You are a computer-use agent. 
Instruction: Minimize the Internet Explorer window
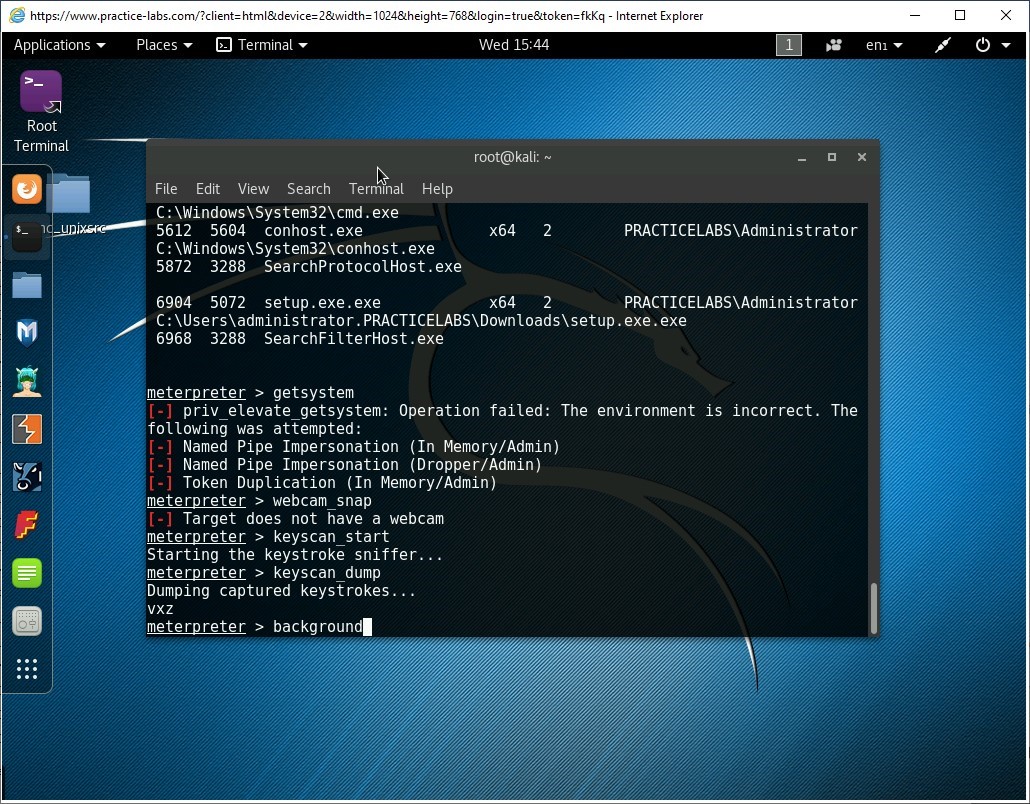click(914, 15)
